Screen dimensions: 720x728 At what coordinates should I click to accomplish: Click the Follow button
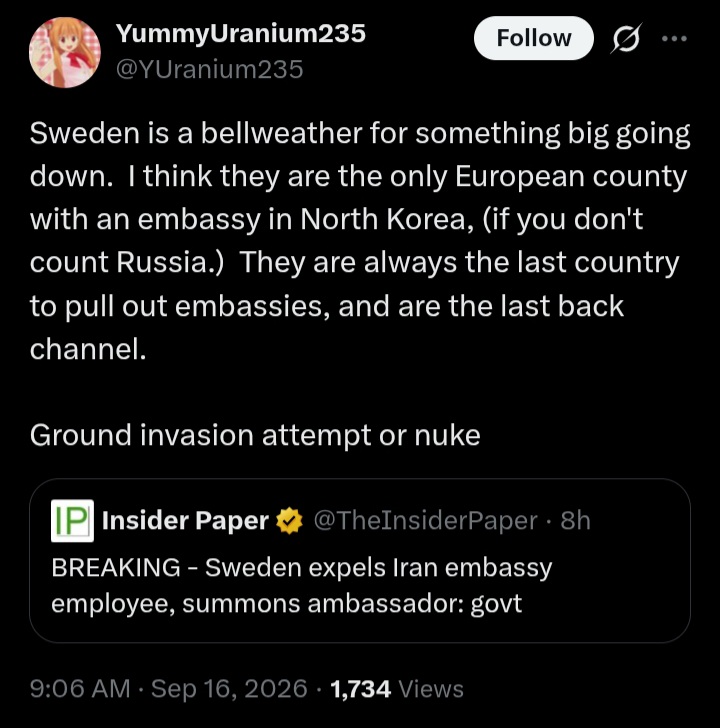tap(533, 38)
